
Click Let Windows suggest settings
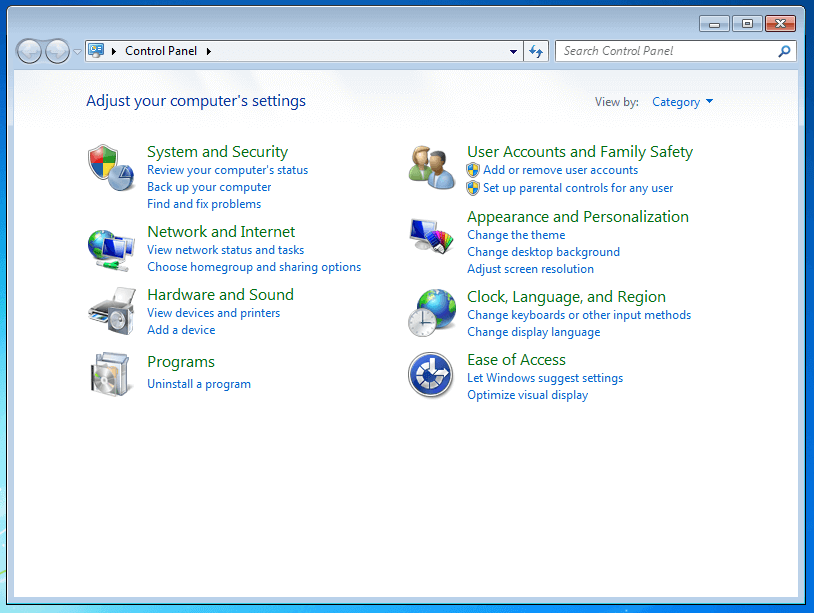[x=545, y=378]
